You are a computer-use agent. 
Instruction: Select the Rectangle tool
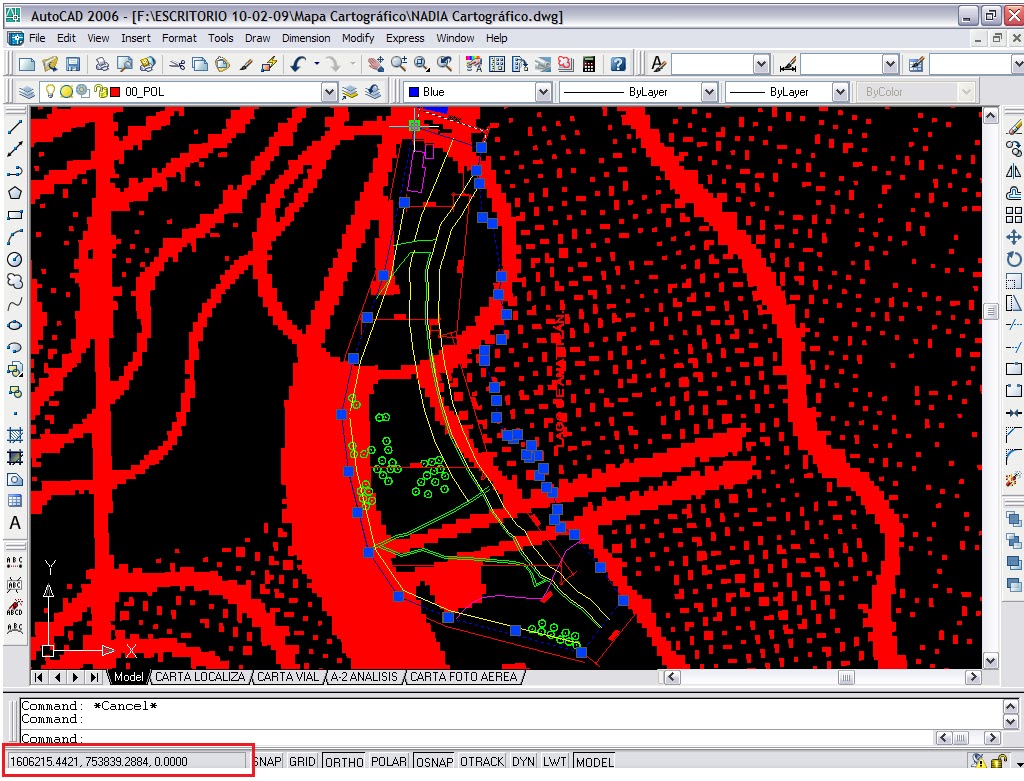(15, 215)
